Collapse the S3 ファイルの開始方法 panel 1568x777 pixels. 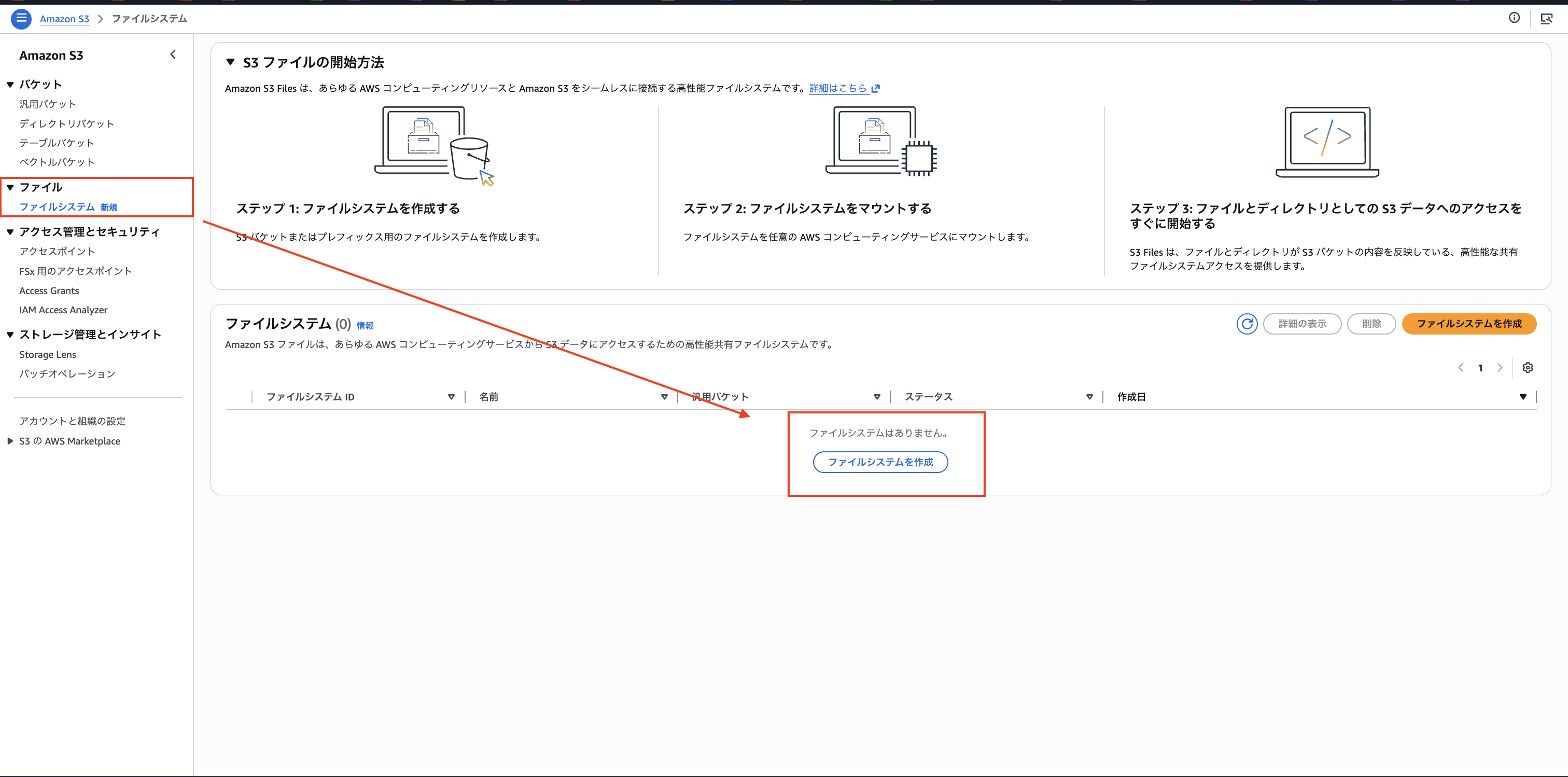pos(230,61)
